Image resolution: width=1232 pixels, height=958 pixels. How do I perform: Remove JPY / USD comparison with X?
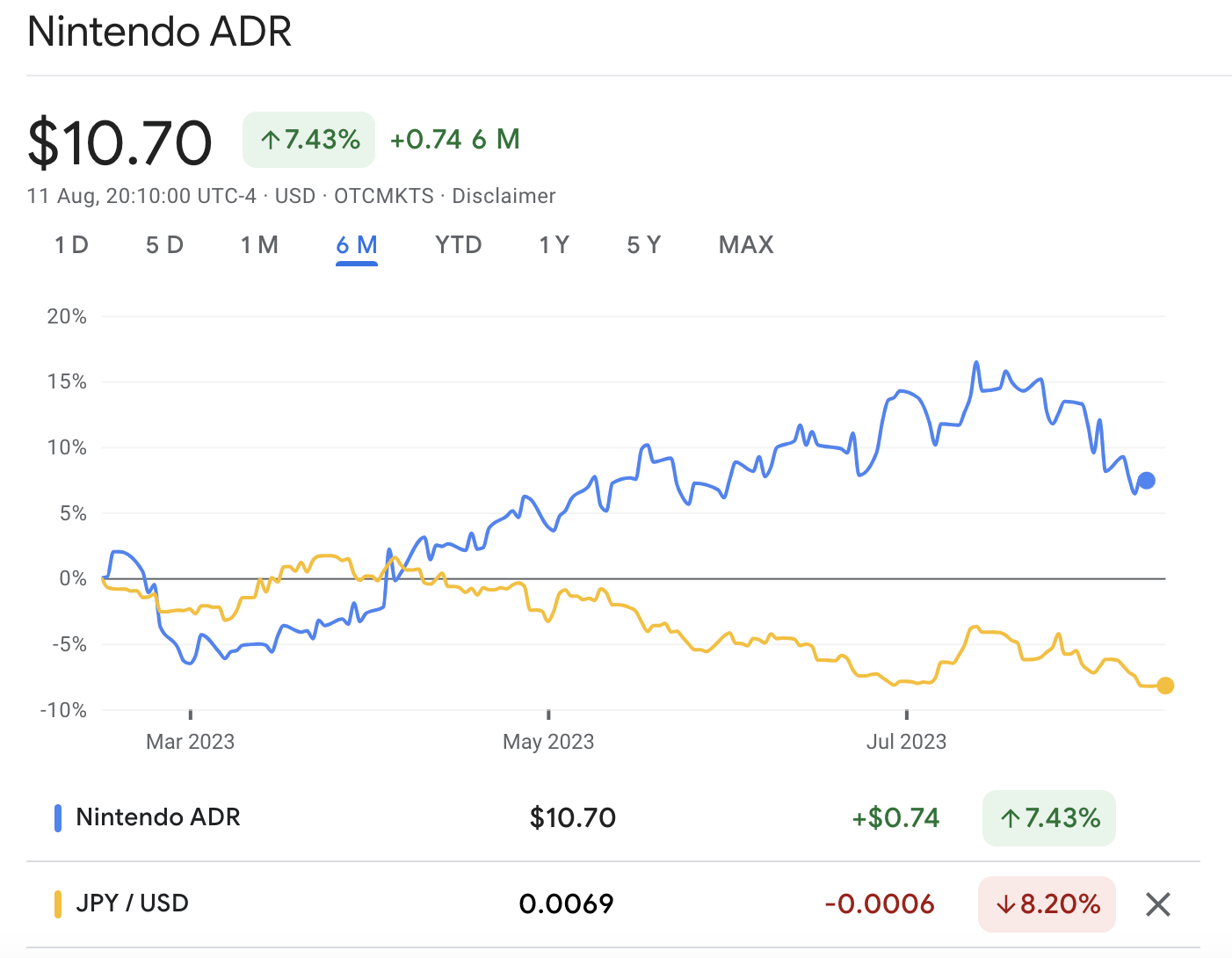1158,904
